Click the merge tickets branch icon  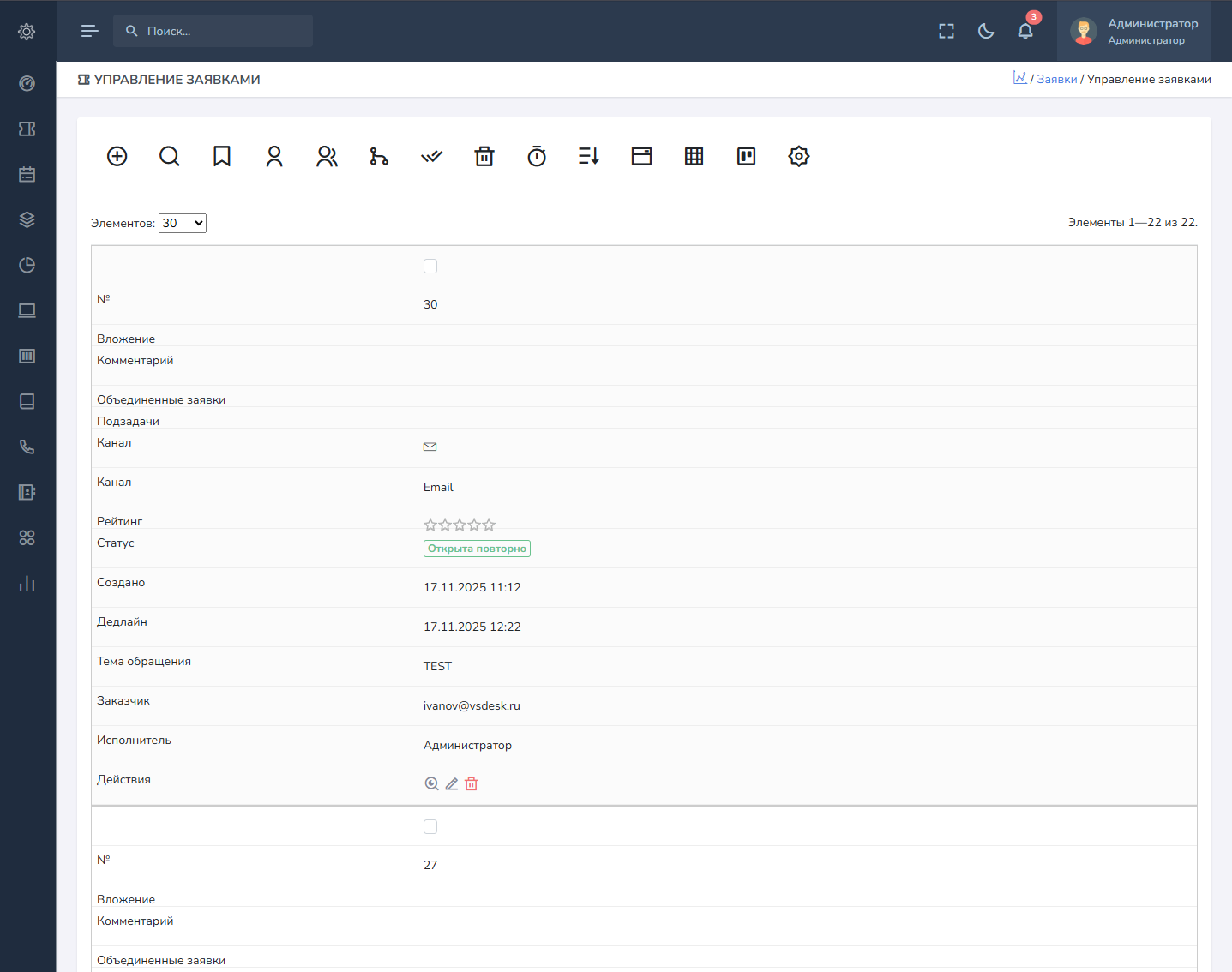point(379,156)
